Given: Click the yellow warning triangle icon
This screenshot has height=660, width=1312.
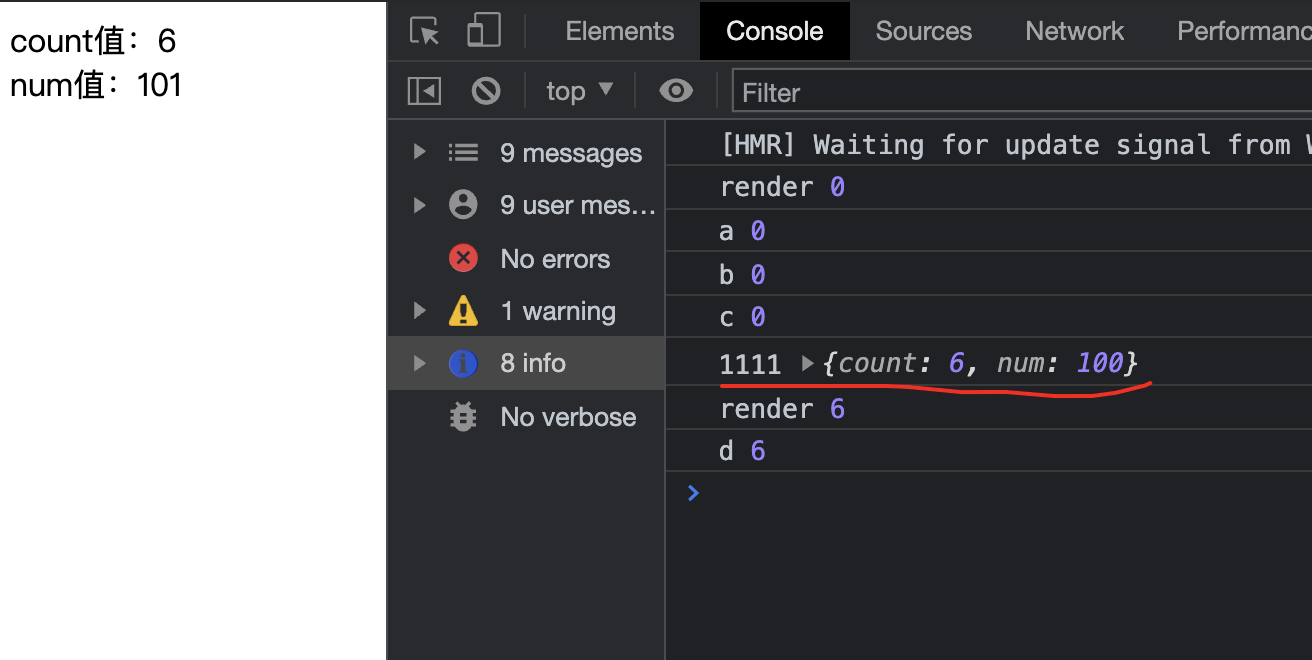Looking at the screenshot, I should pyautogui.click(x=463, y=311).
